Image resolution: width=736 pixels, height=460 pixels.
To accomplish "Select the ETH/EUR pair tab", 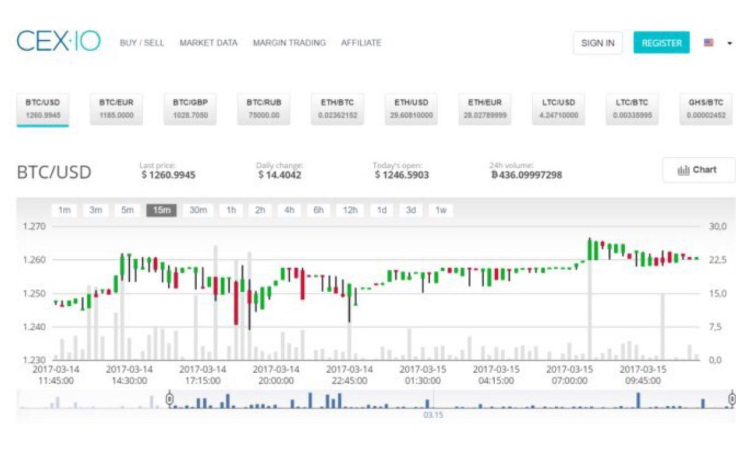I will pyautogui.click(x=485, y=109).
